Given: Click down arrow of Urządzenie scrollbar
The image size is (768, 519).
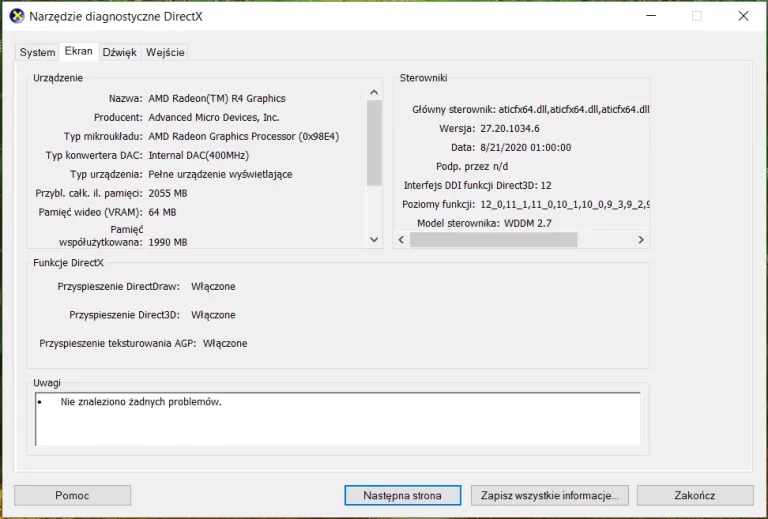Looking at the screenshot, I should [374, 239].
